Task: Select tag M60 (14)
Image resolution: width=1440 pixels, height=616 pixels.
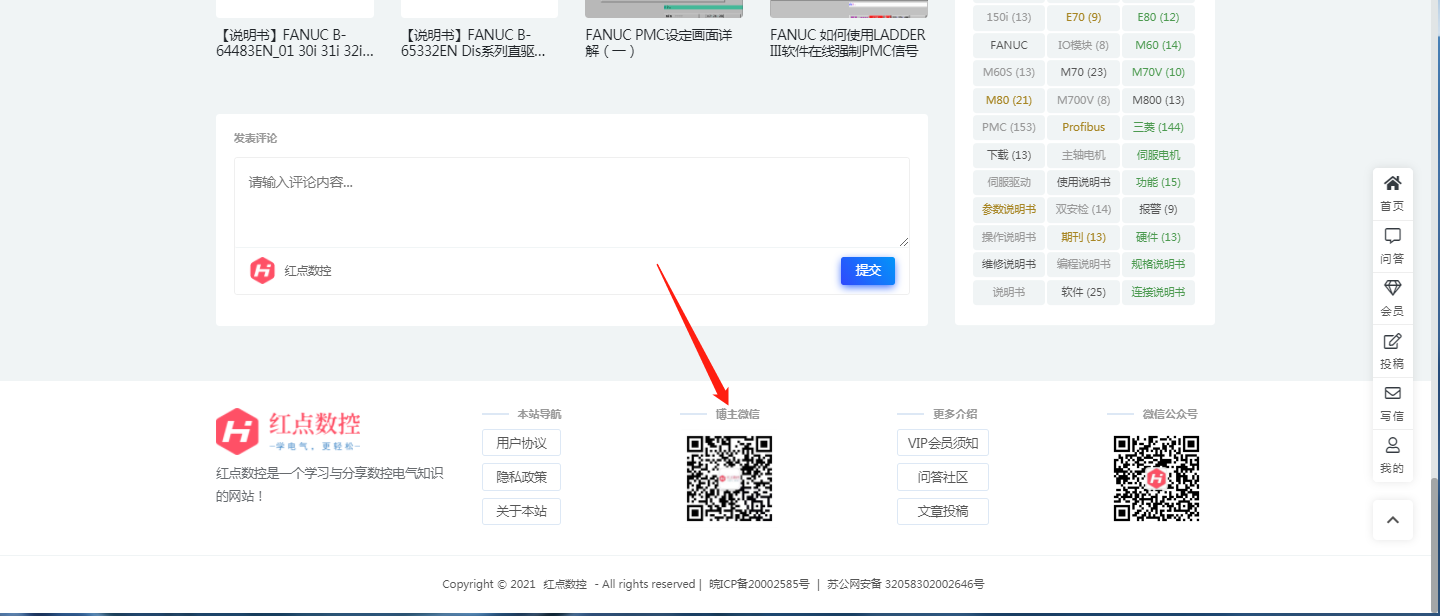Action: click(1158, 45)
